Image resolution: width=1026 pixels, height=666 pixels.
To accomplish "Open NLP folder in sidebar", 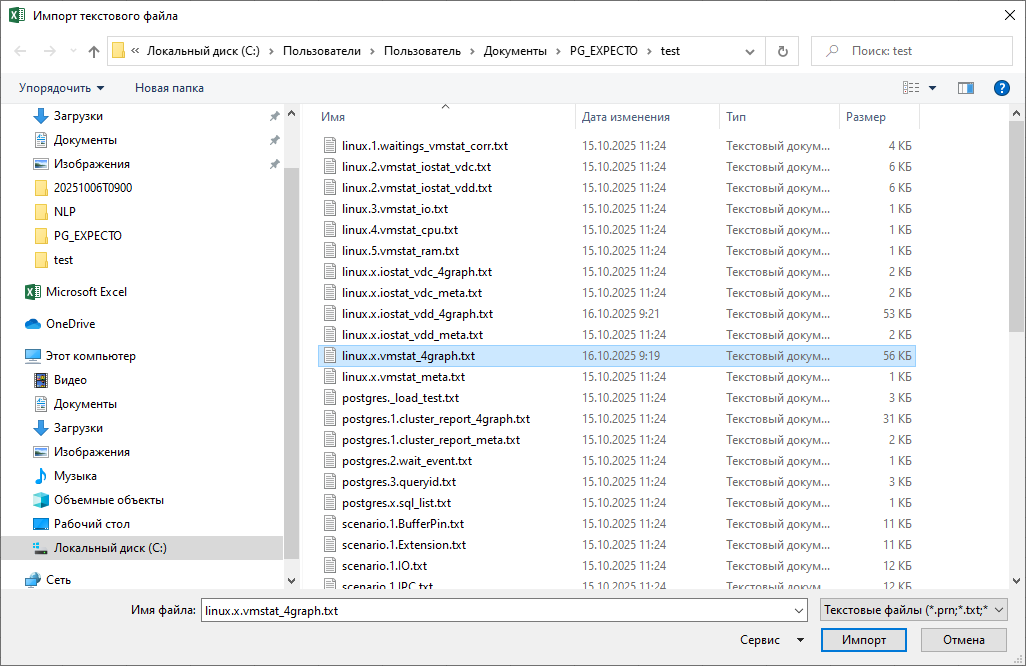I will (x=64, y=212).
